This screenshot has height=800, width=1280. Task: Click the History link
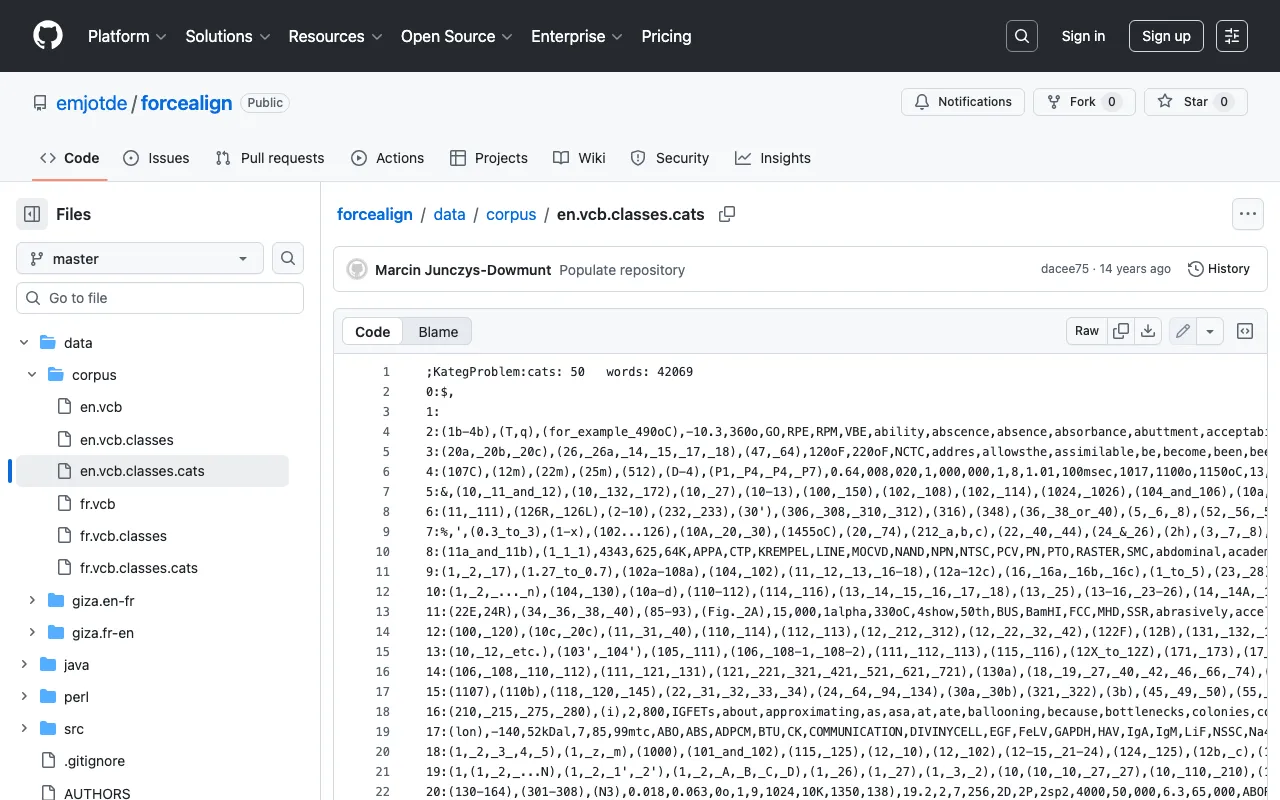pos(1218,269)
